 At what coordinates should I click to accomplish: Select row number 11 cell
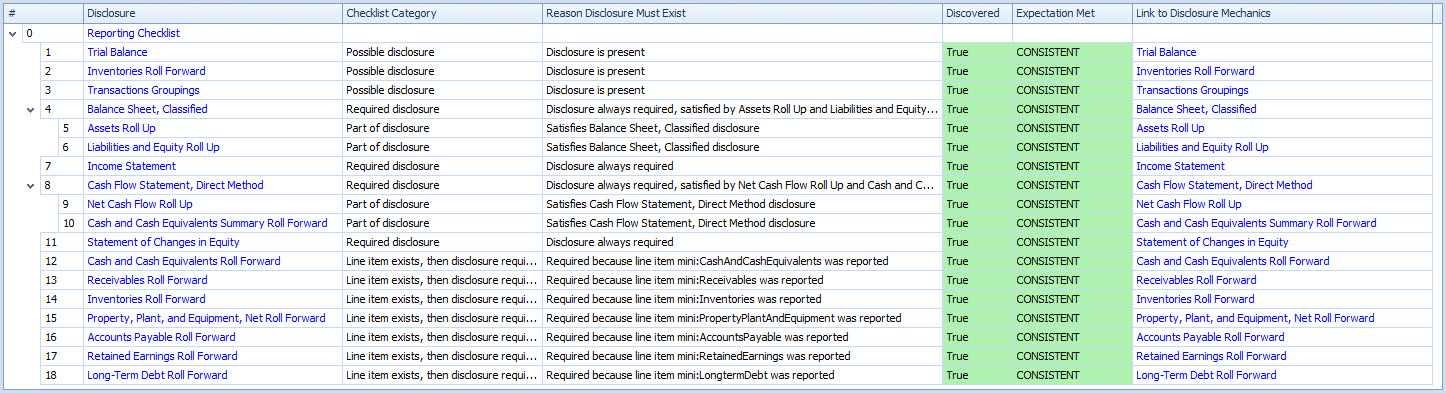pyautogui.click(x=62, y=242)
